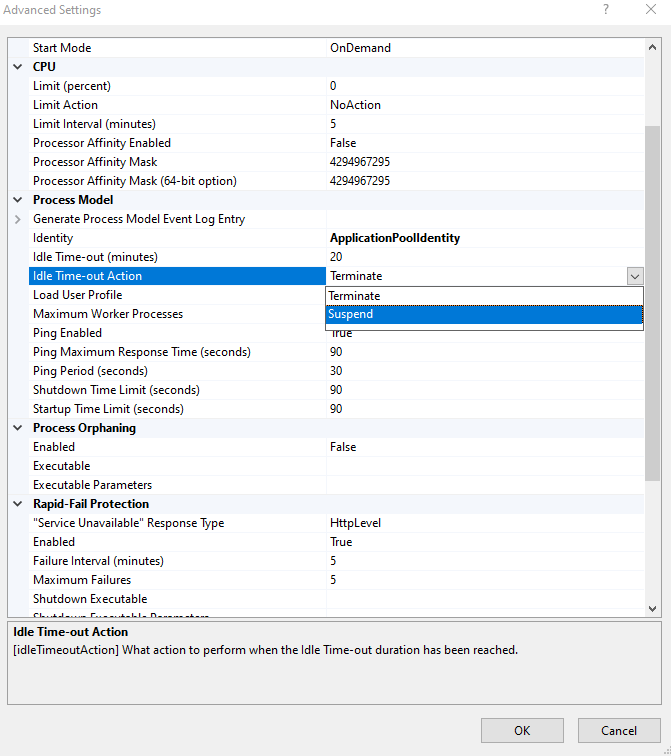Select Processor Affinity Enabled property
671x756 pixels.
click(x=102, y=143)
